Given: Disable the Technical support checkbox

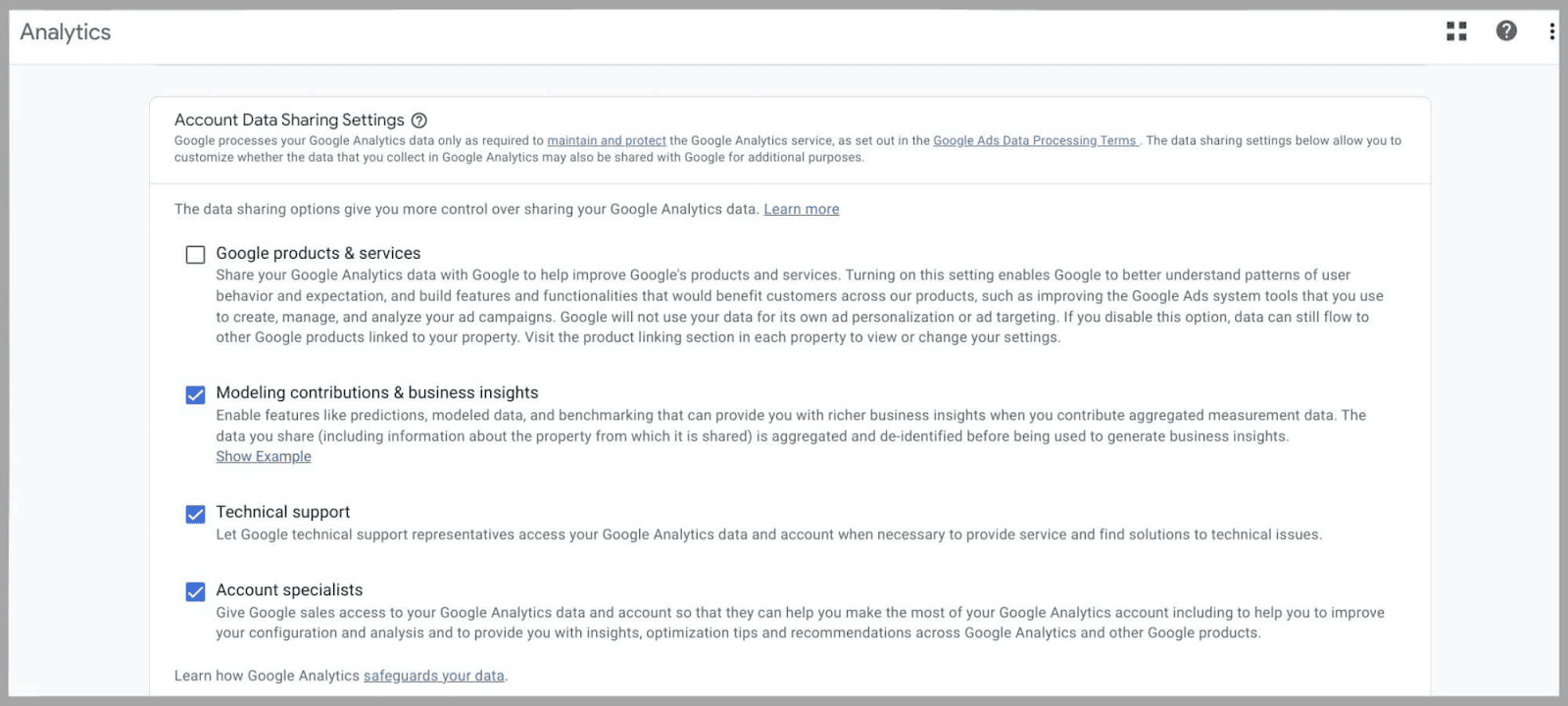Looking at the screenshot, I should pyautogui.click(x=196, y=515).
